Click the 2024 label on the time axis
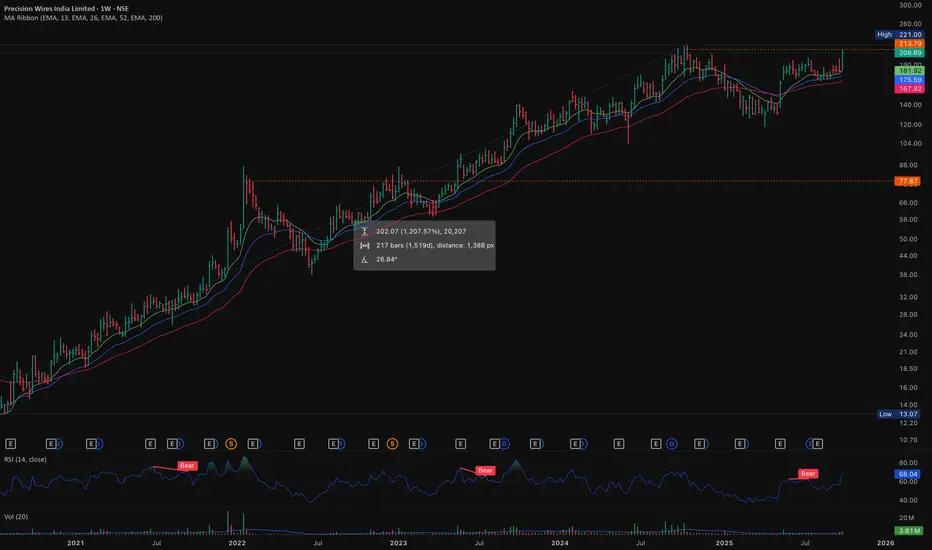Screen dimensions: 932x550 point(559,542)
